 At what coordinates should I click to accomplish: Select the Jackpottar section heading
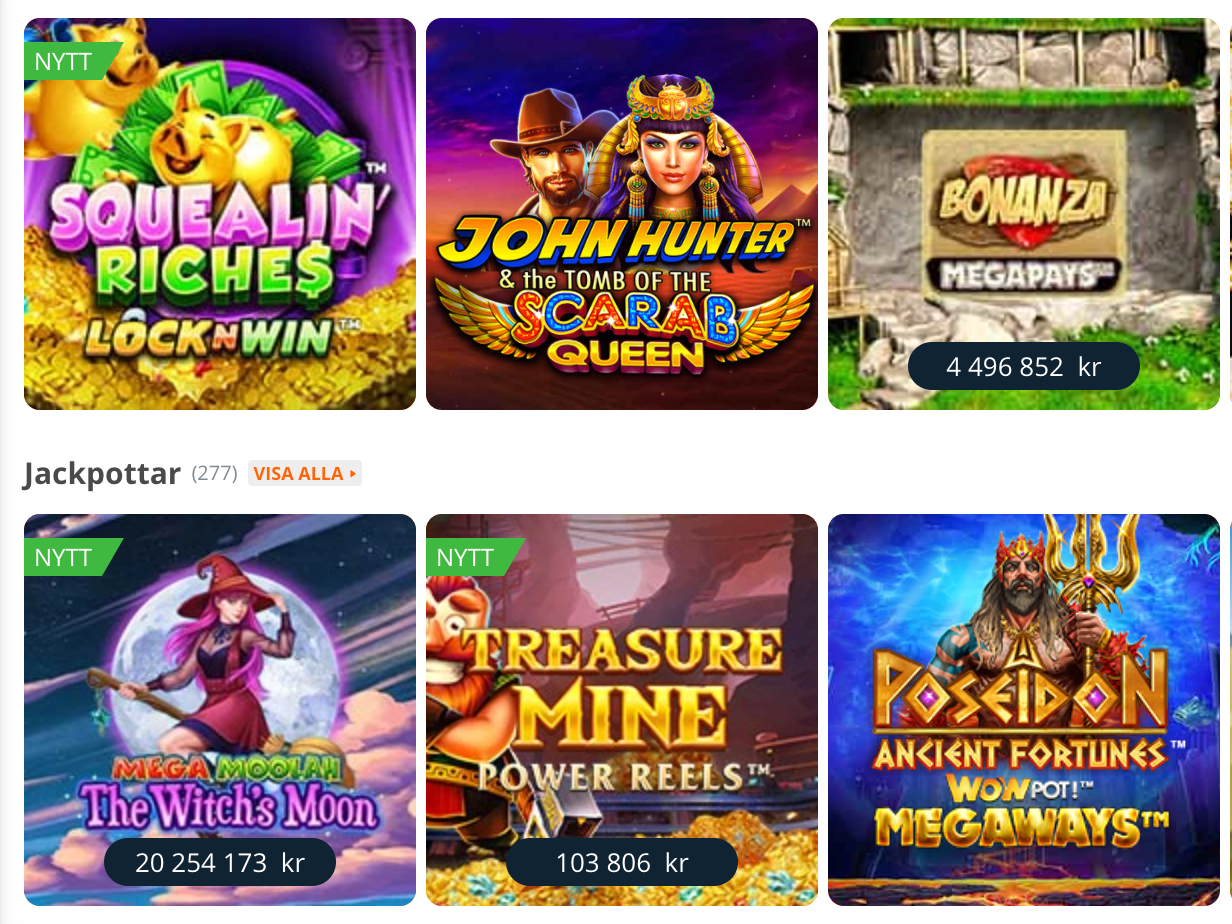point(102,473)
